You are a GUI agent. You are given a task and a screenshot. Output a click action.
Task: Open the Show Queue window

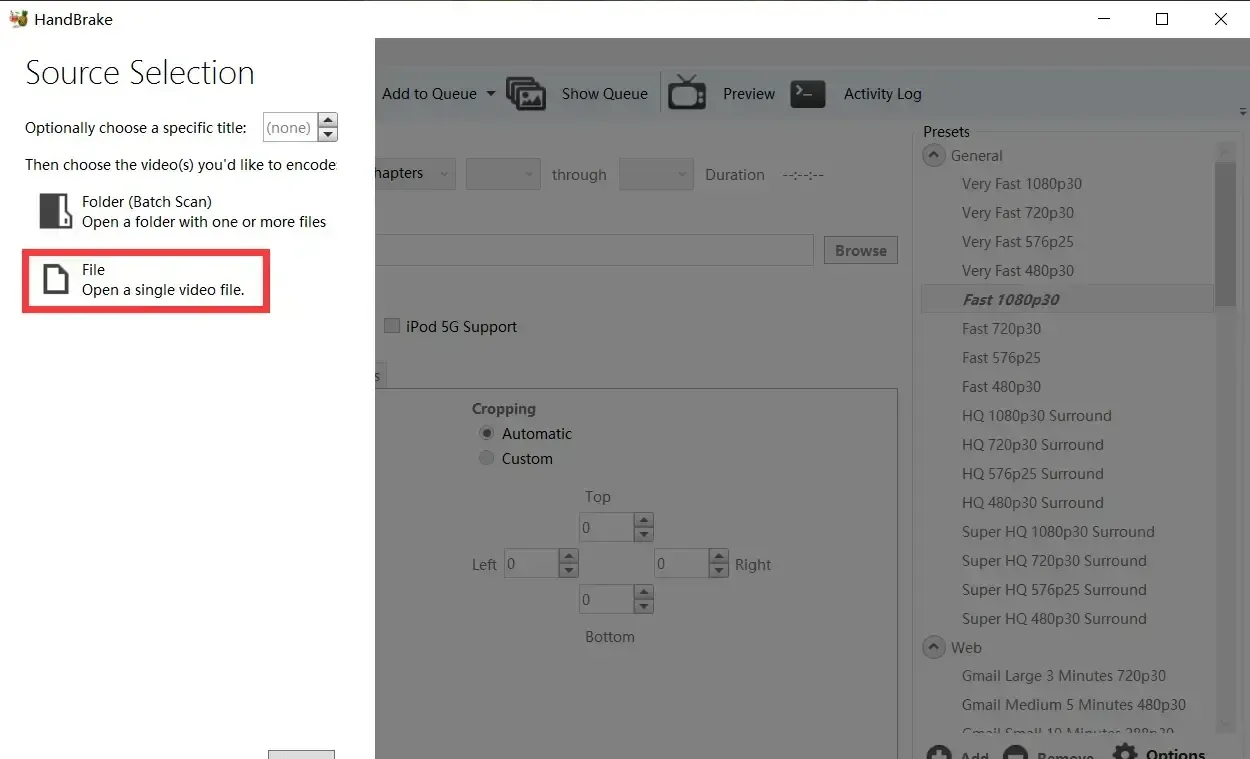point(577,93)
